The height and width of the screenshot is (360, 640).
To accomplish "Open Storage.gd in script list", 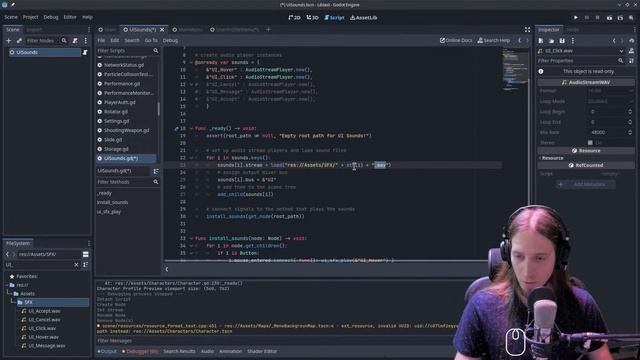I will [x=116, y=149].
